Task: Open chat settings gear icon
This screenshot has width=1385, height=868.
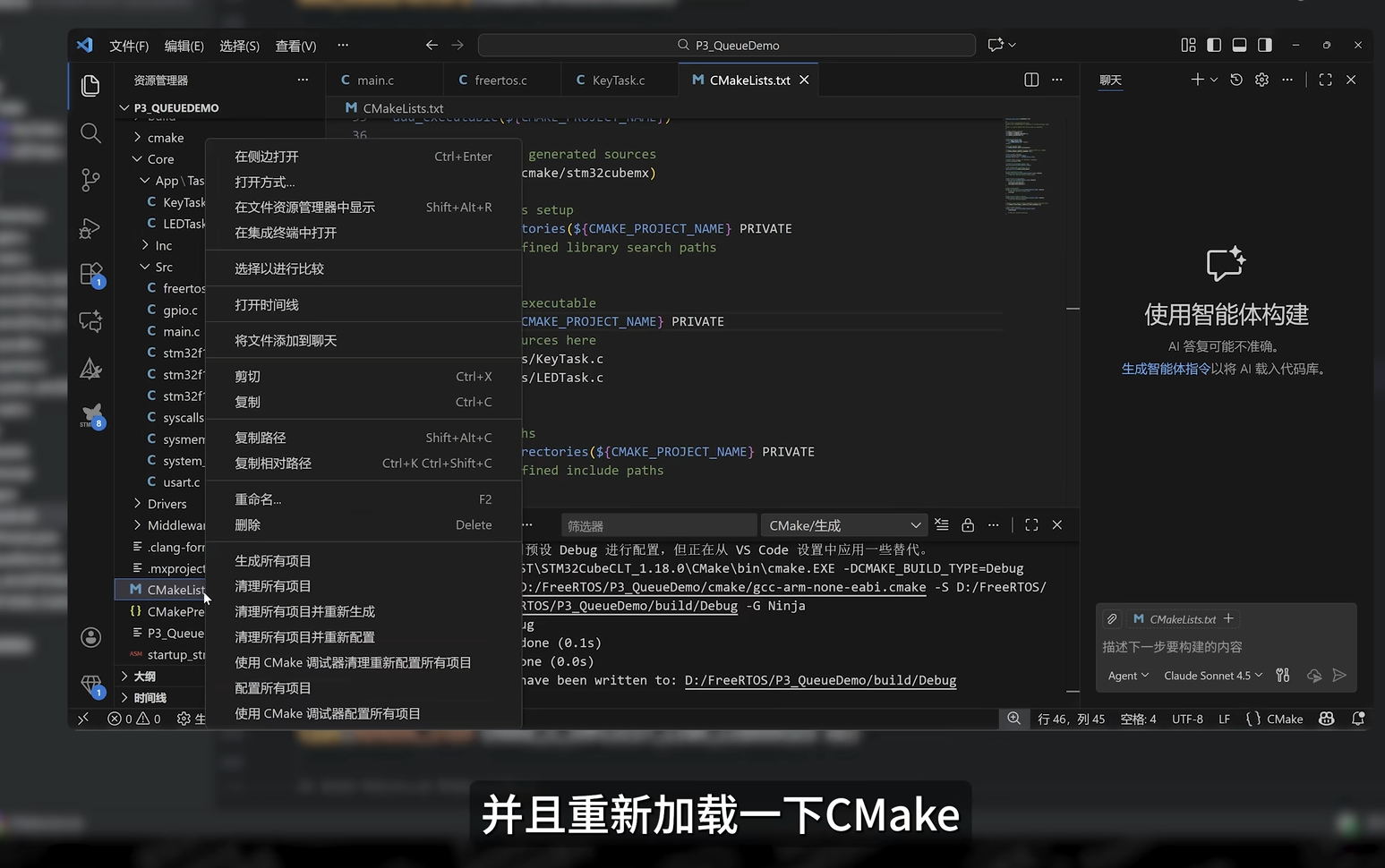Action: pos(1261,80)
